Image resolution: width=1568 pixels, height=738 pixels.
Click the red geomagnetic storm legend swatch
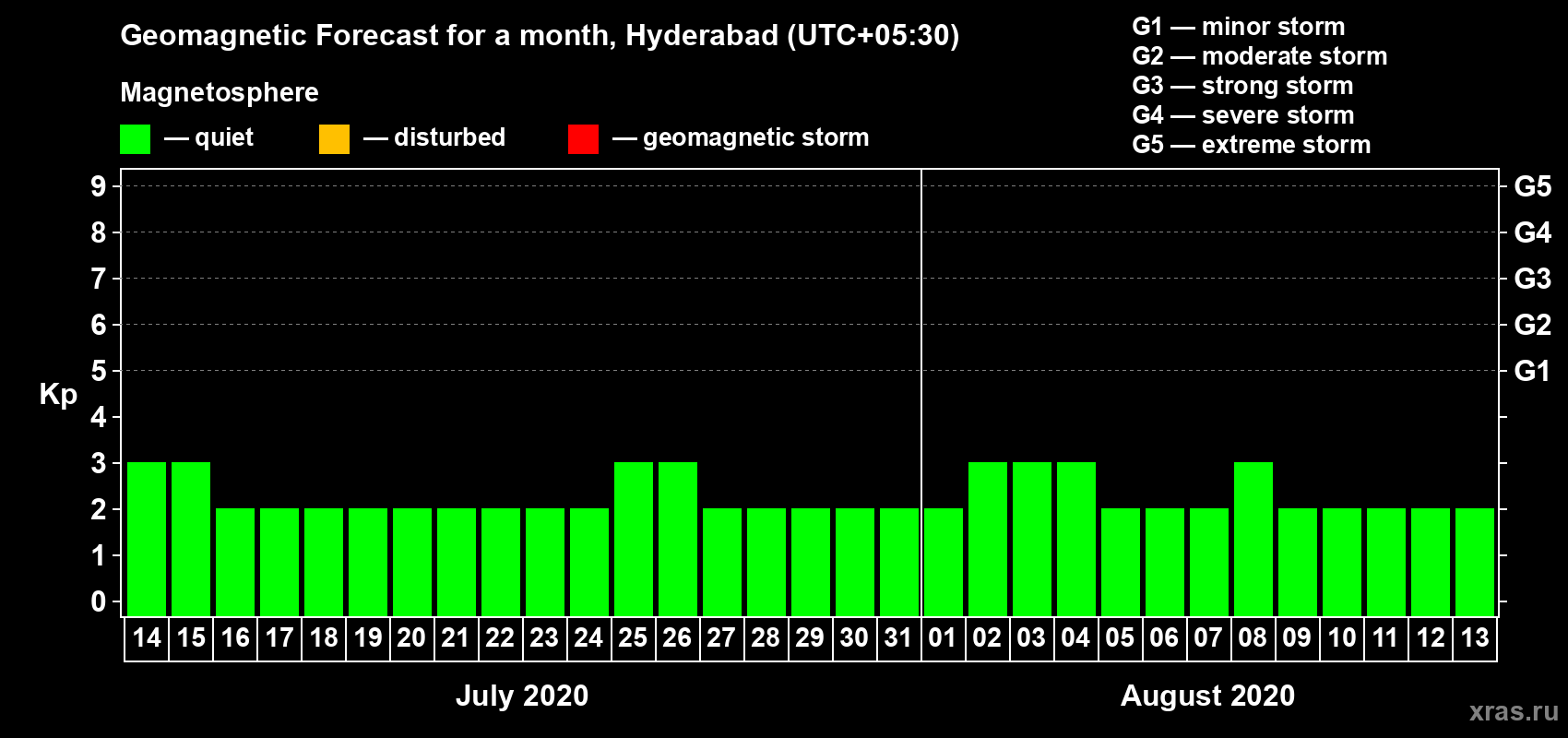point(583,139)
